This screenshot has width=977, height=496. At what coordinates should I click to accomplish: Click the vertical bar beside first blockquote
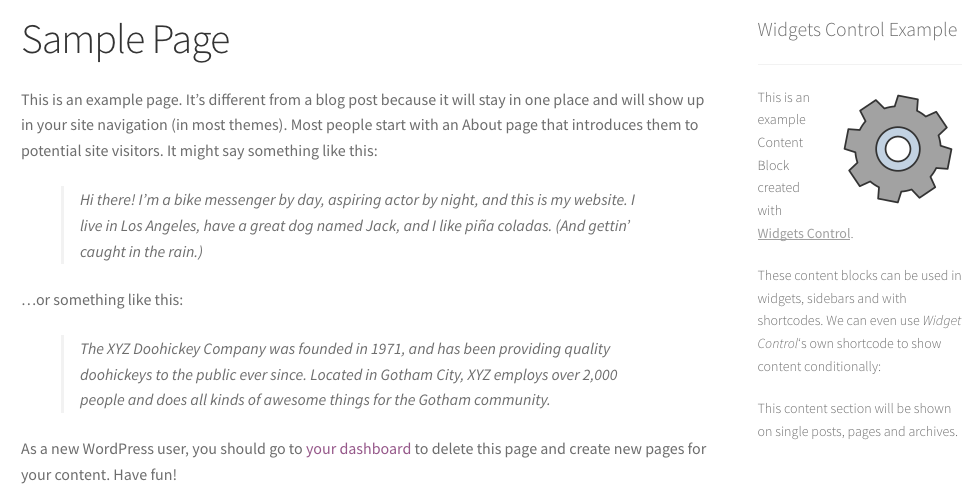pos(62,225)
